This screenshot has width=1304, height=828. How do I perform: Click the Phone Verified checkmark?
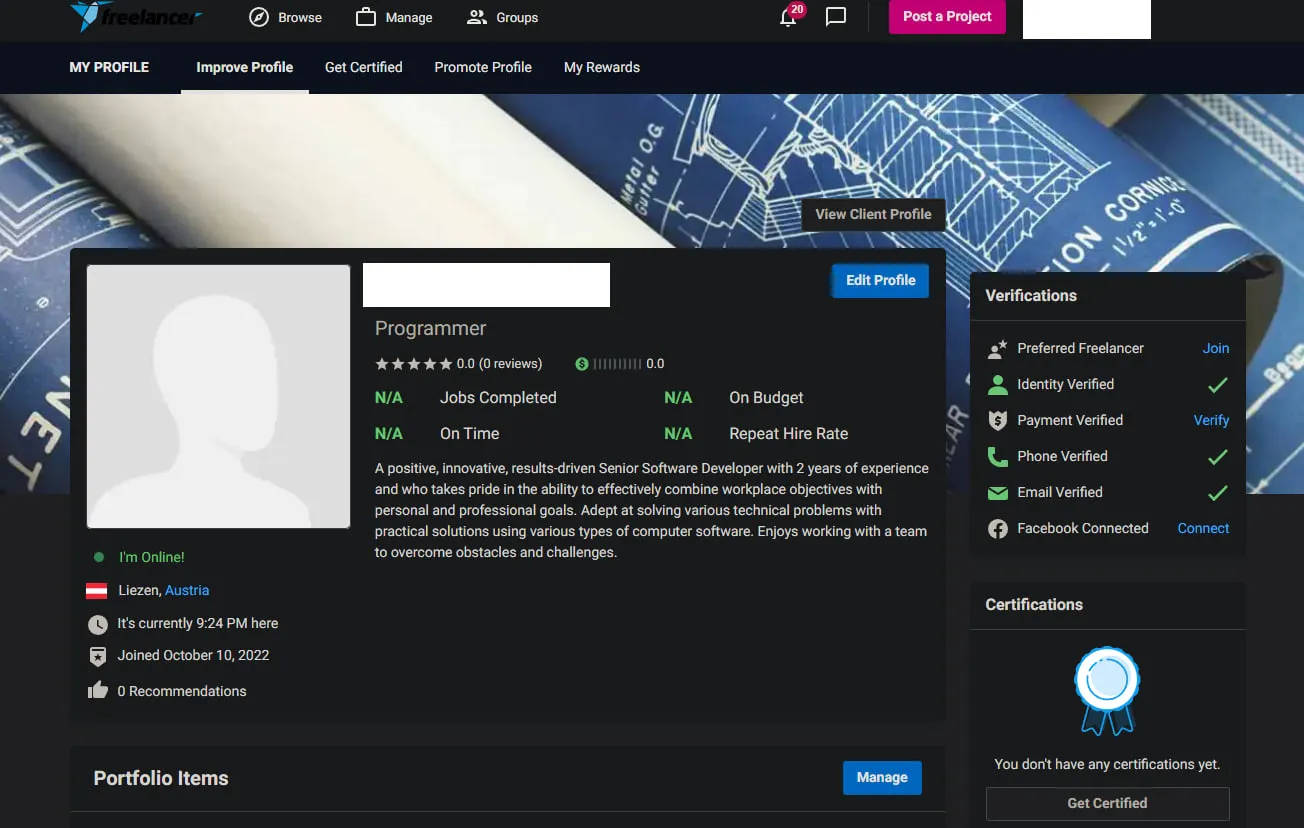click(1217, 457)
